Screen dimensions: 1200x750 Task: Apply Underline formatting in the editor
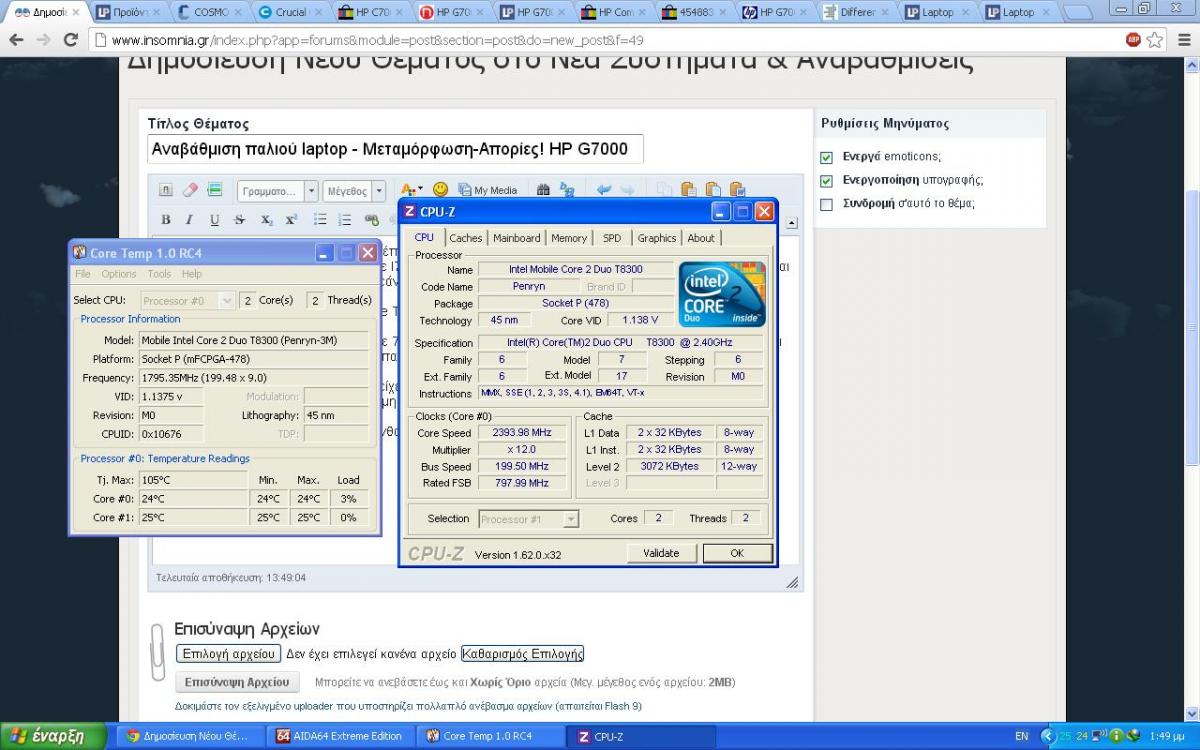(x=214, y=220)
